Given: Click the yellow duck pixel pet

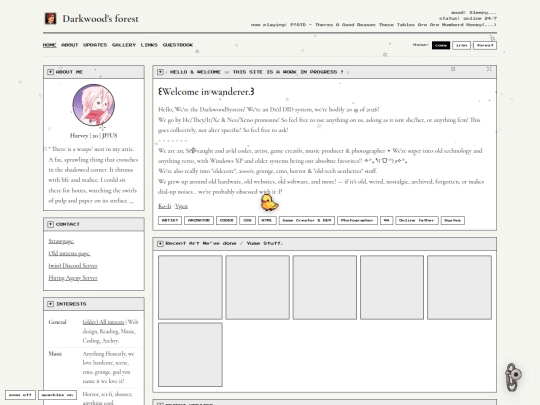Looking at the screenshot, I should 269,202.
